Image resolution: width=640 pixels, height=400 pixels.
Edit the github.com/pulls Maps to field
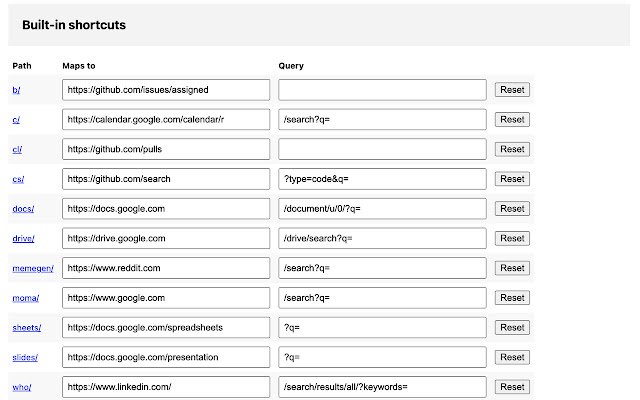coord(166,149)
